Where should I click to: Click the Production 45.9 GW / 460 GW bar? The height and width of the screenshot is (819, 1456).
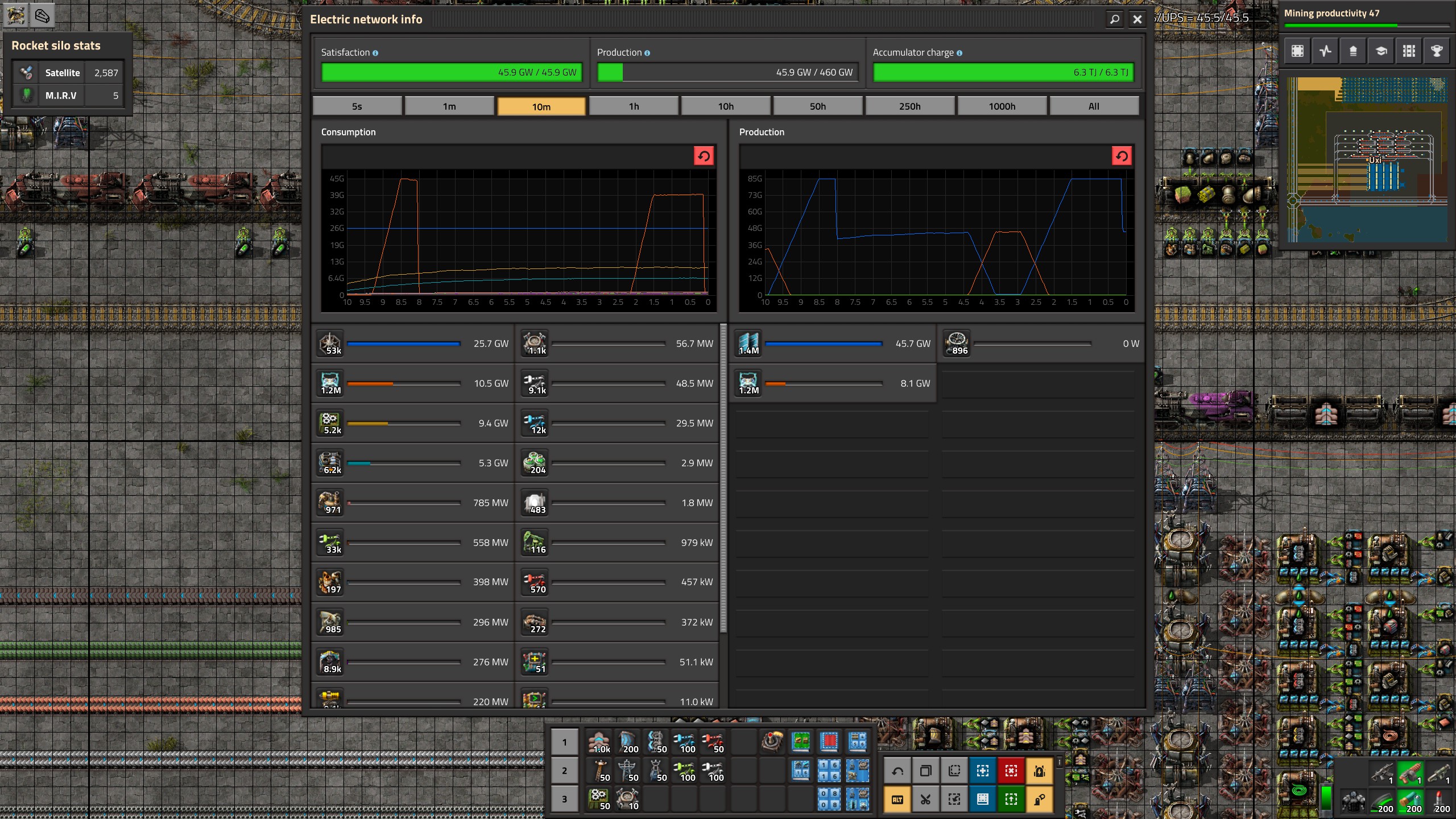(x=727, y=72)
